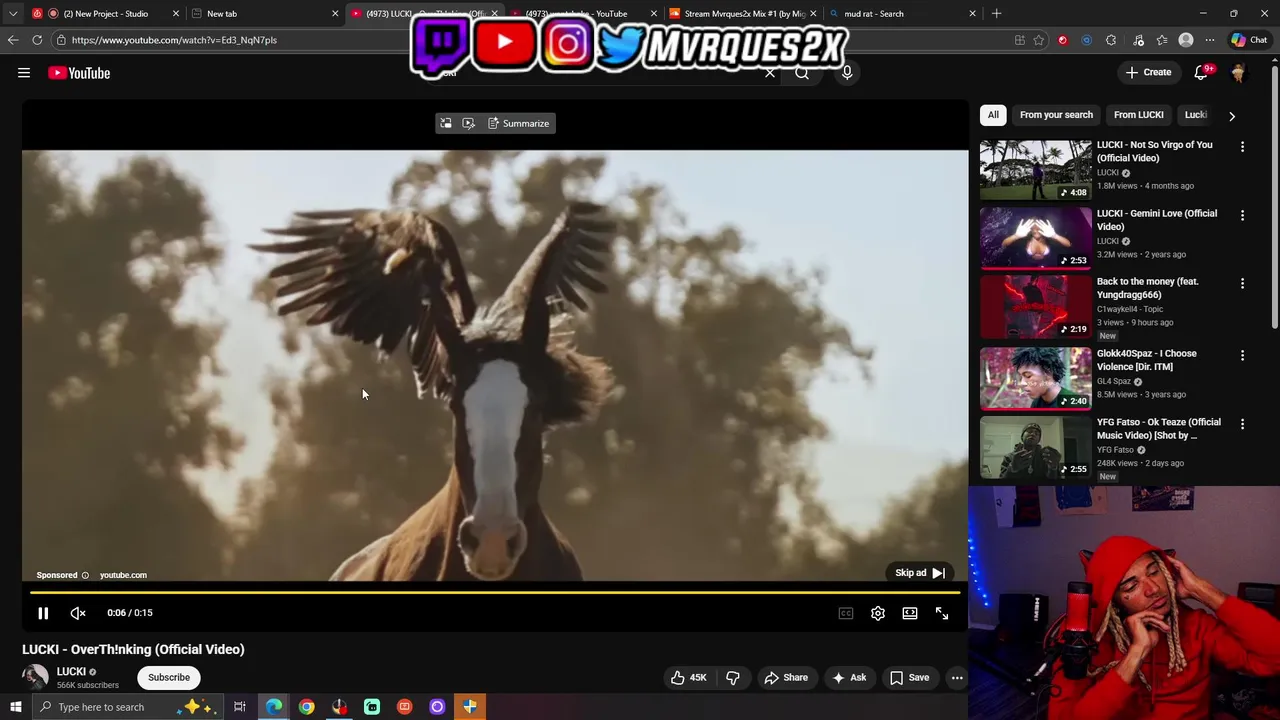This screenshot has width=1280, height=720.
Task: Open the tab search dropdown arrow
Action: pos(12,14)
